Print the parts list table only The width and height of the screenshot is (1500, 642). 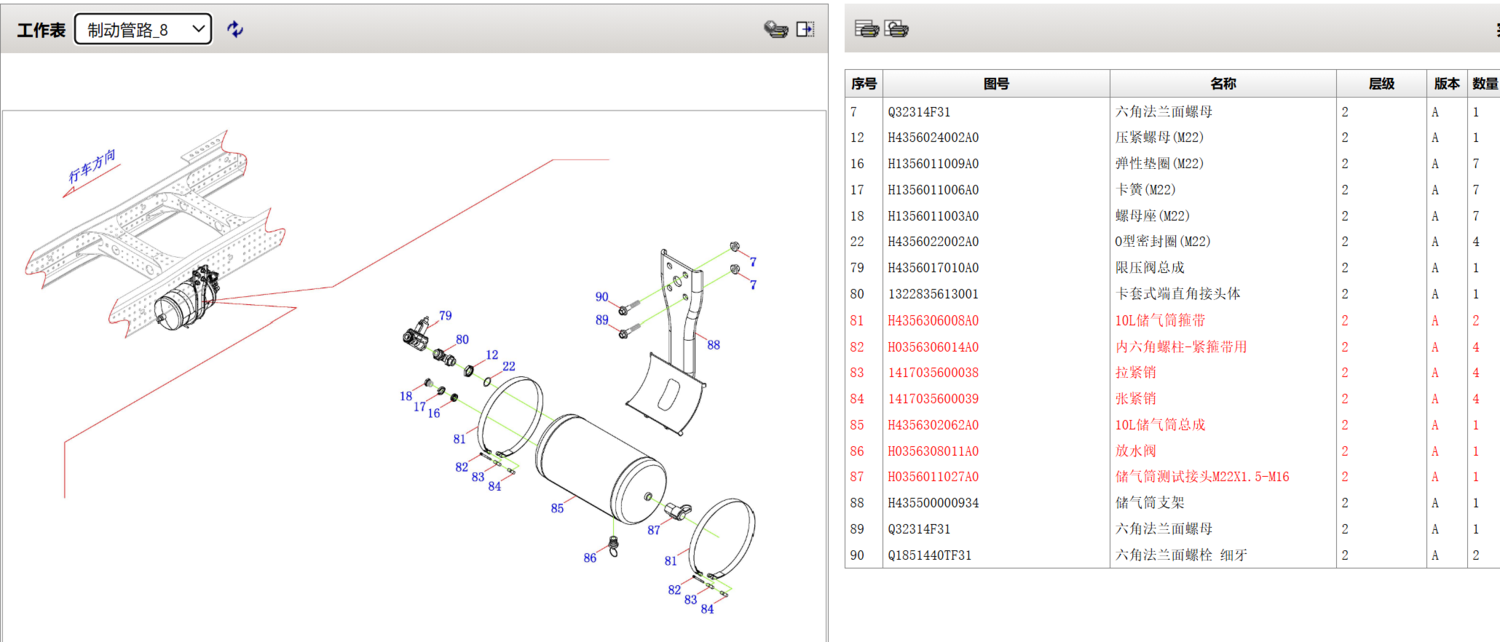click(866, 29)
